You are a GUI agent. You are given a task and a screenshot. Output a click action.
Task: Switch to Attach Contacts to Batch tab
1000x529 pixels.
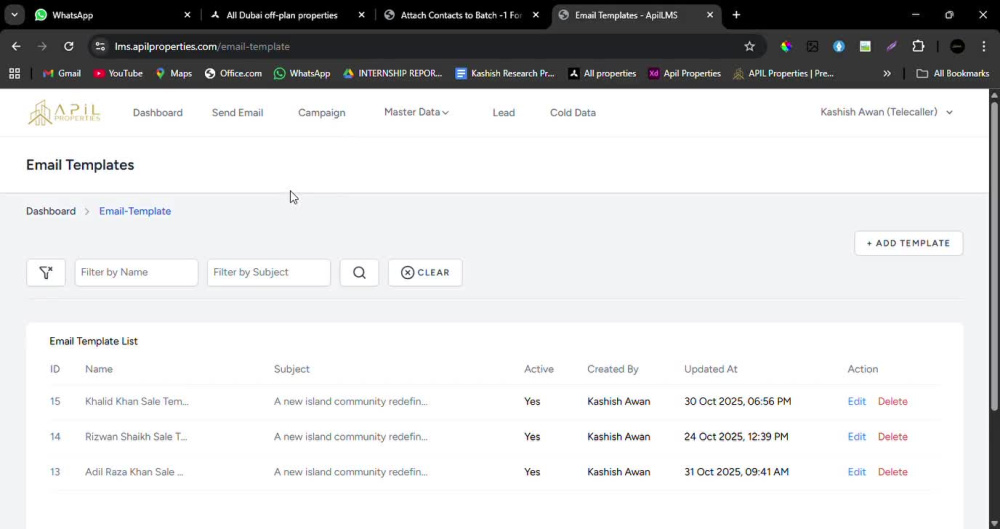click(460, 15)
